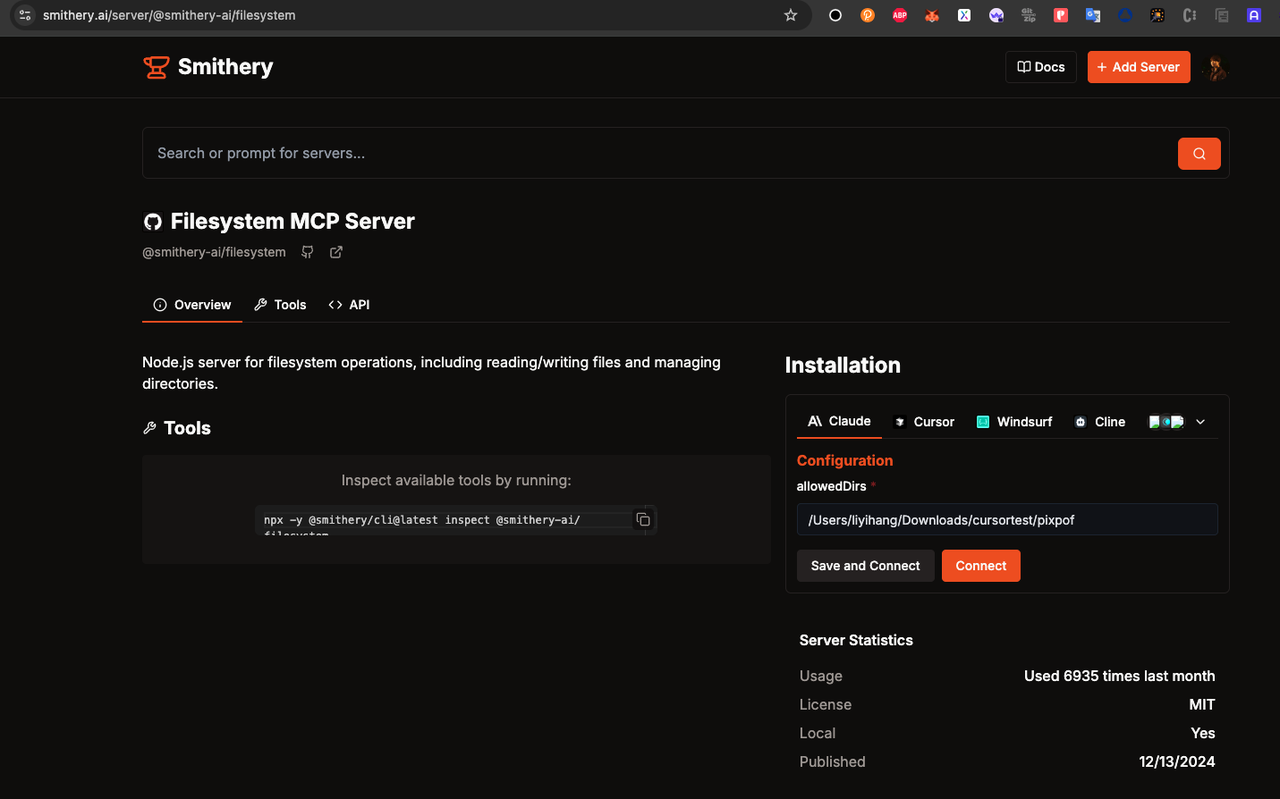Open the red P extension icon

[x=1061, y=15]
